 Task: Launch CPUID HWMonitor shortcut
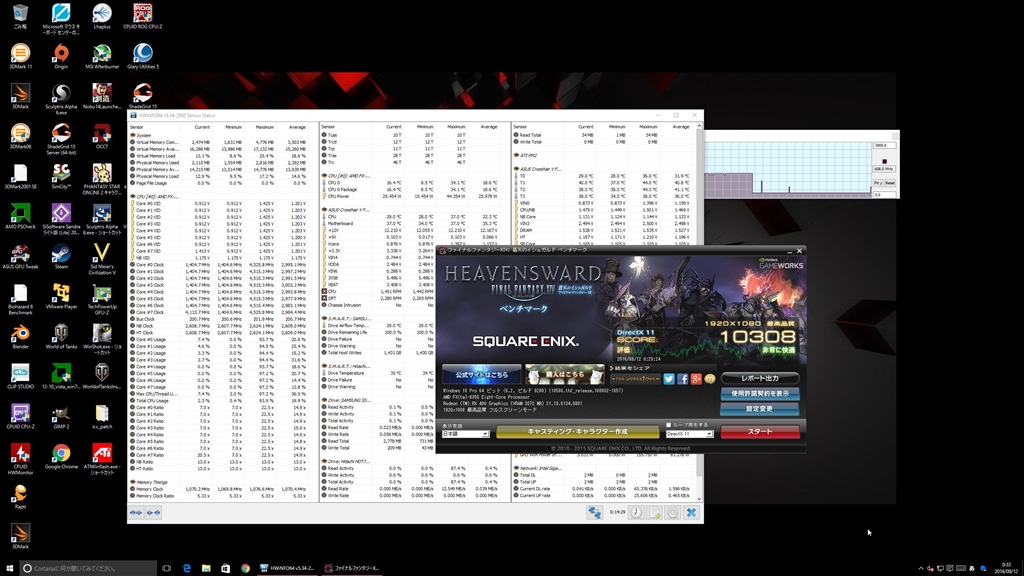[20, 460]
